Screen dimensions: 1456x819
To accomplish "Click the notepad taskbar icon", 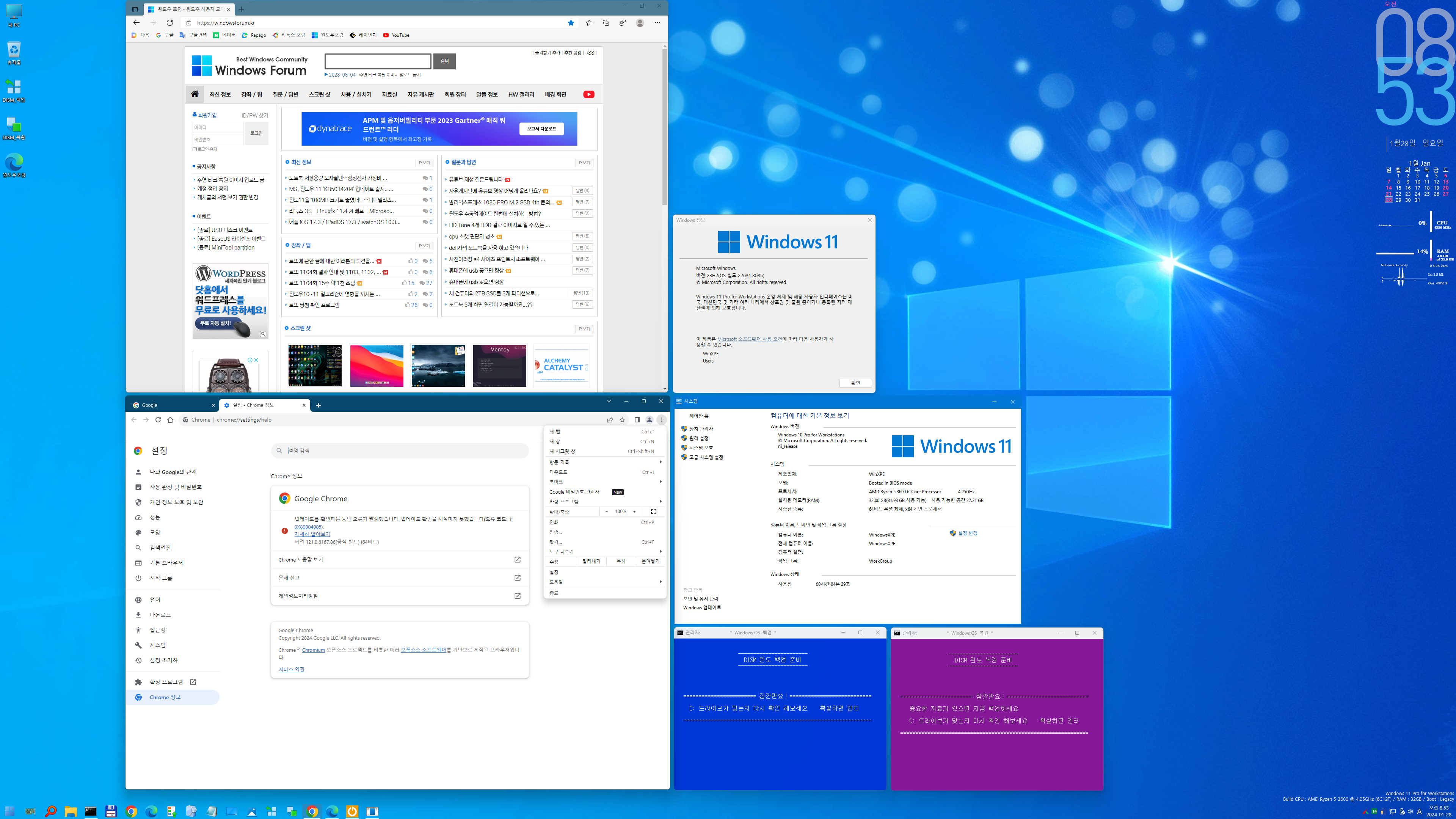I will pos(212,811).
